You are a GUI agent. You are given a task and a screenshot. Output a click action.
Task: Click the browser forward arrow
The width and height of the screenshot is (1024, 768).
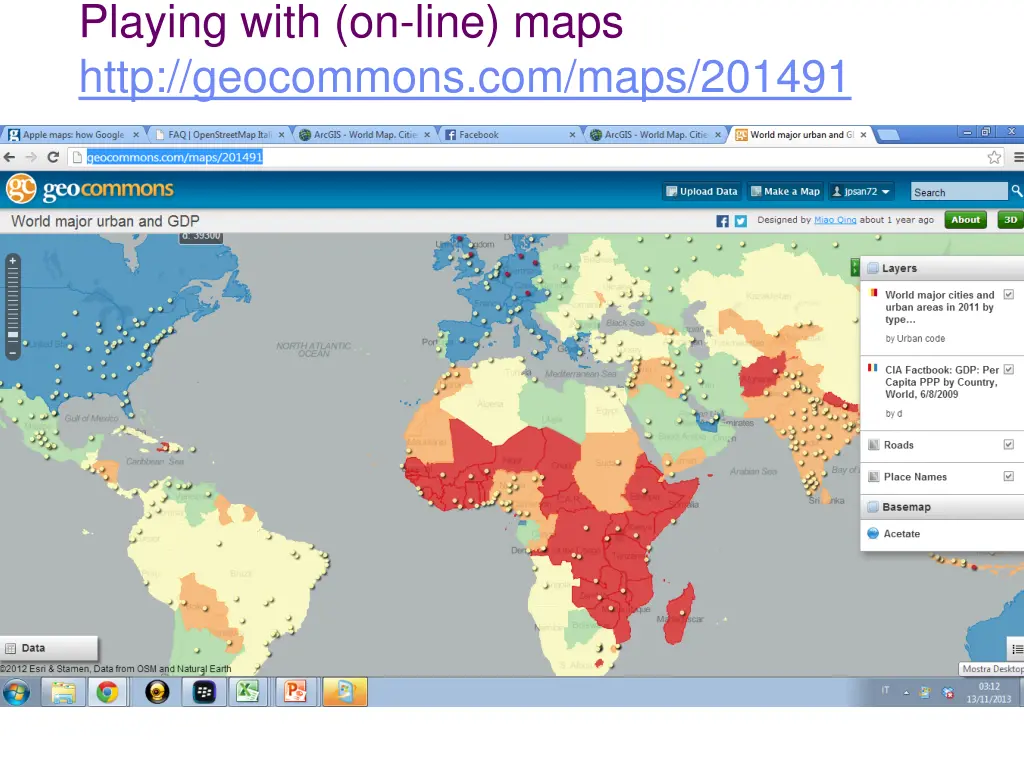pyautogui.click(x=31, y=157)
